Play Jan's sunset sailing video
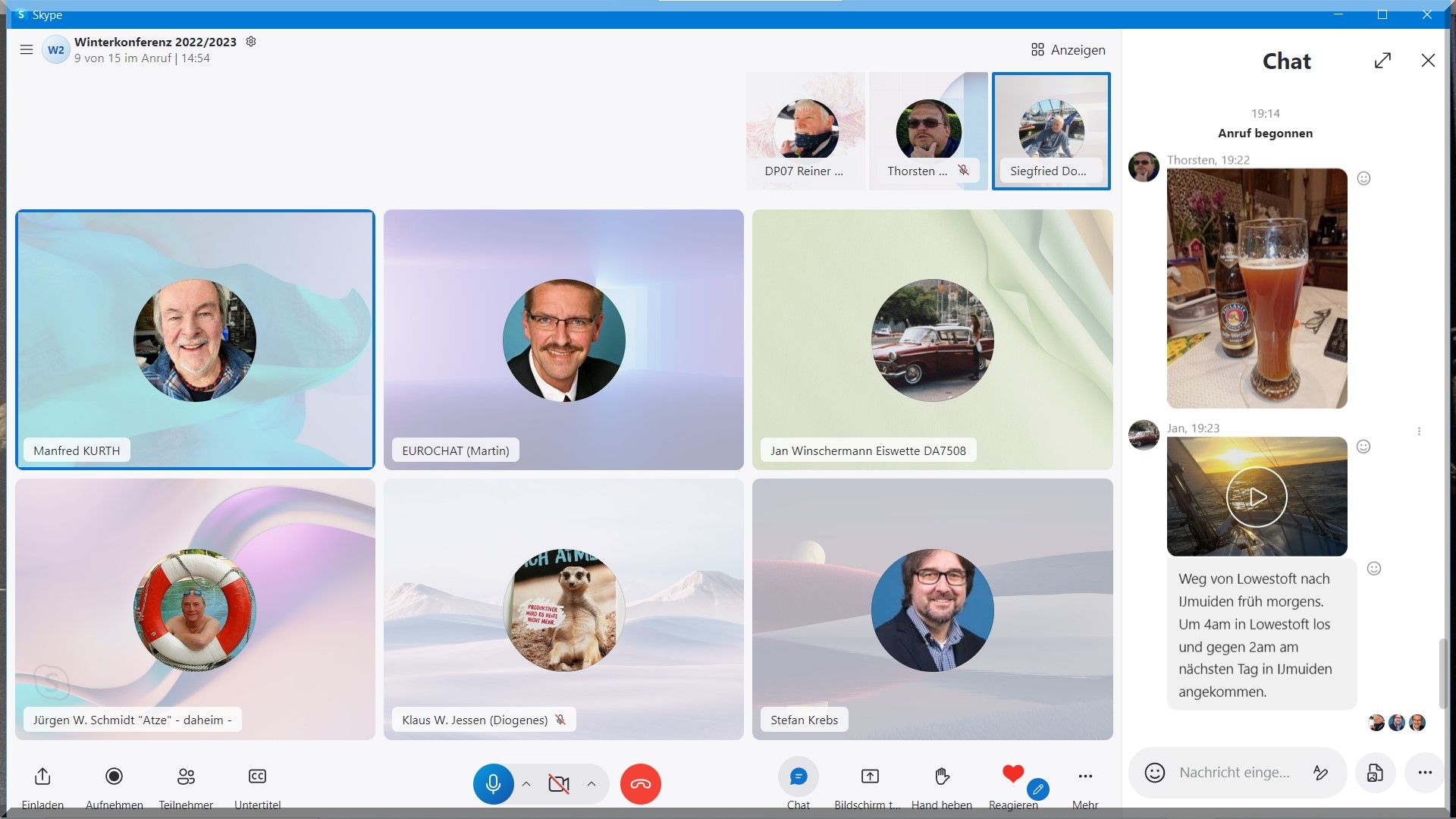Viewport: 1456px width, 819px height. (1257, 497)
